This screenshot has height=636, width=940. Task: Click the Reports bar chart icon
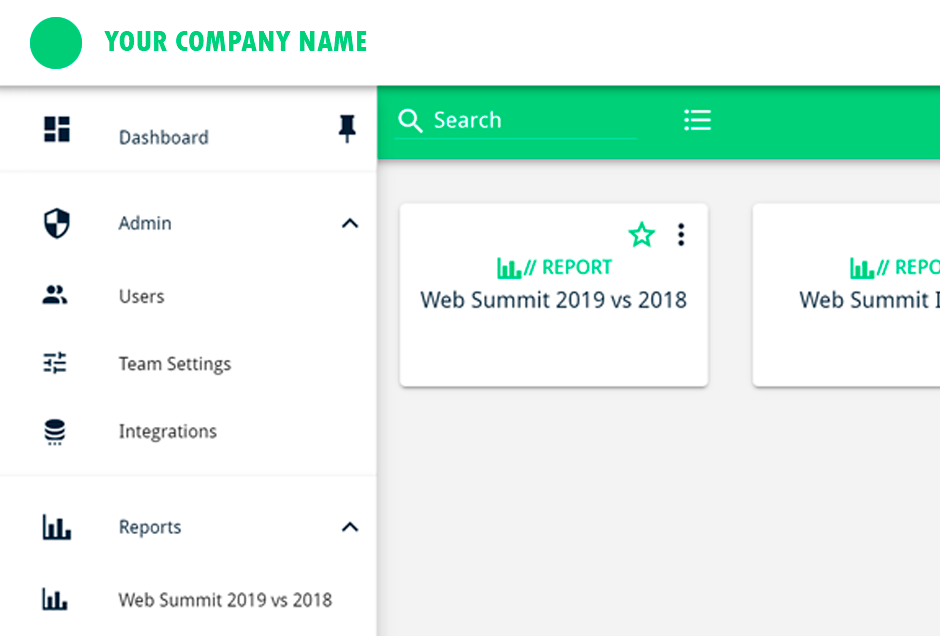coord(56,527)
